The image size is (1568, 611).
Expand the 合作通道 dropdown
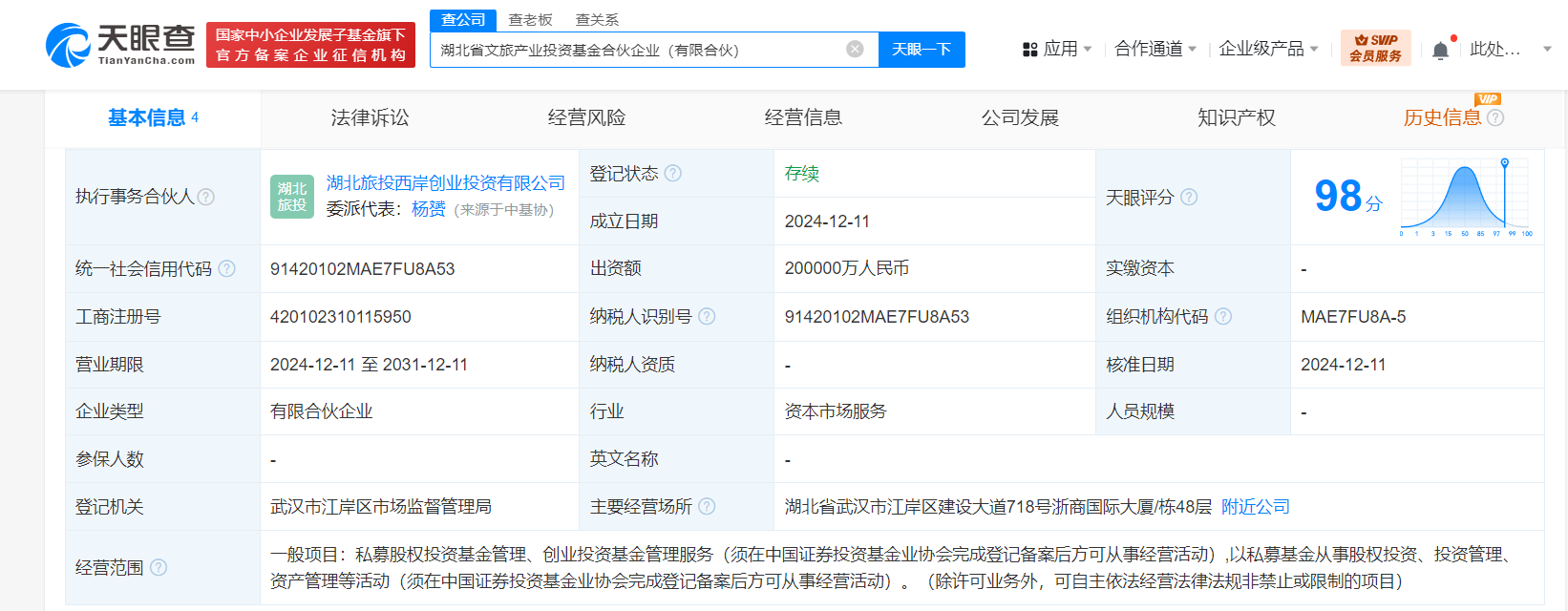[1155, 49]
